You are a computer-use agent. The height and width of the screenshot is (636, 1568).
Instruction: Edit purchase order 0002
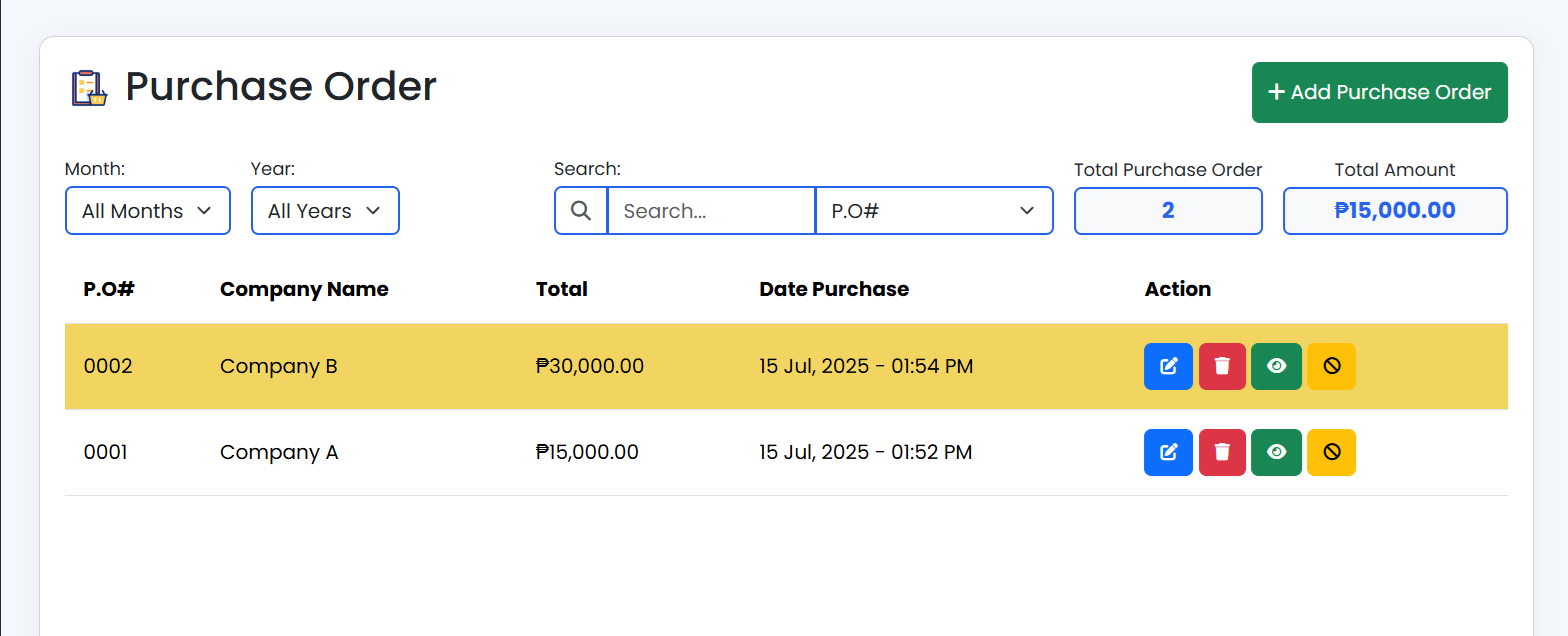[x=1168, y=366]
